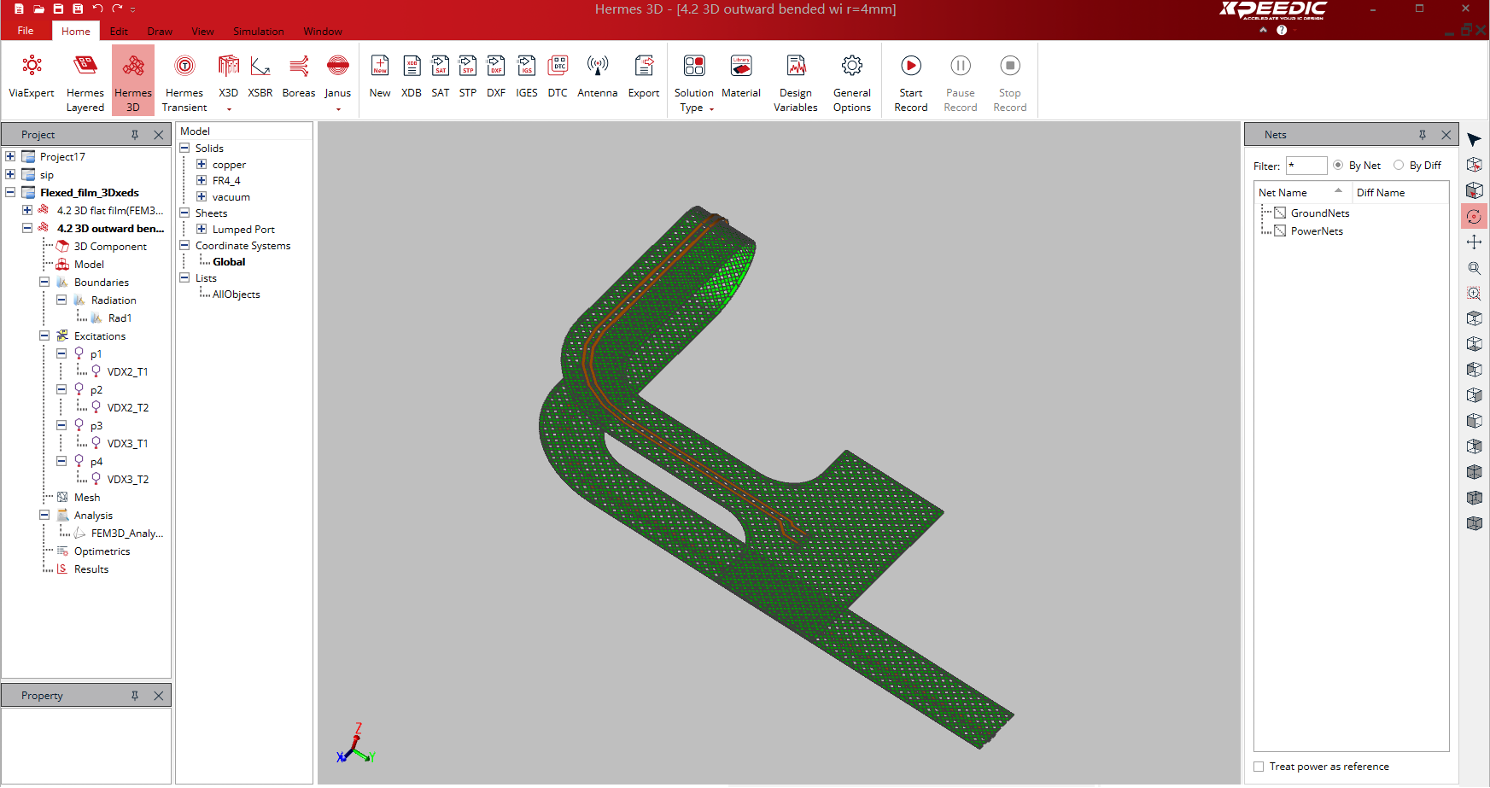Open the ViaExpert tool
This screenshot has width=1490, height=788.
point(32,77)
